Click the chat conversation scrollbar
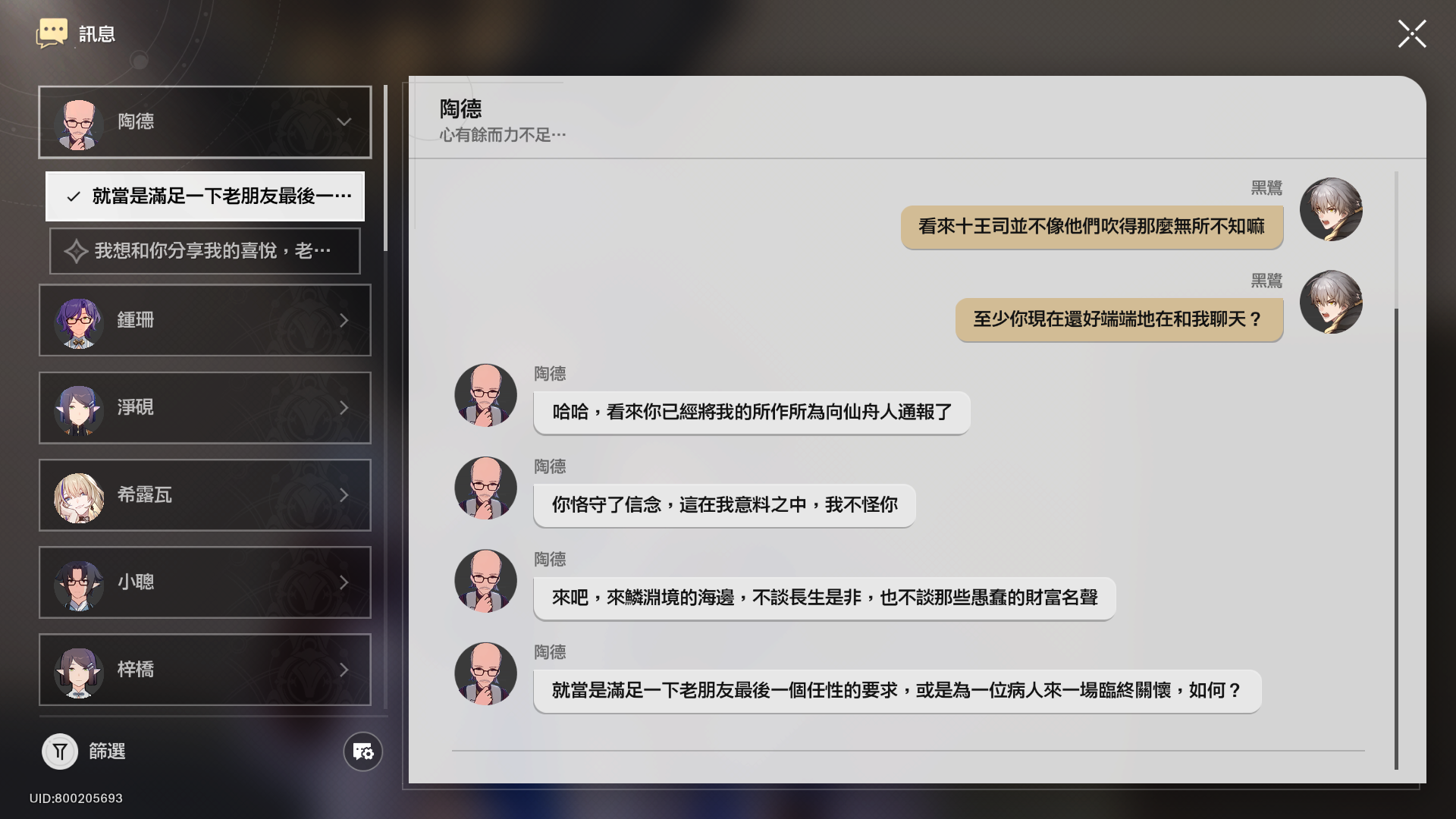The width and height of the screenshot is (1456, 819). coord(1396,538)
